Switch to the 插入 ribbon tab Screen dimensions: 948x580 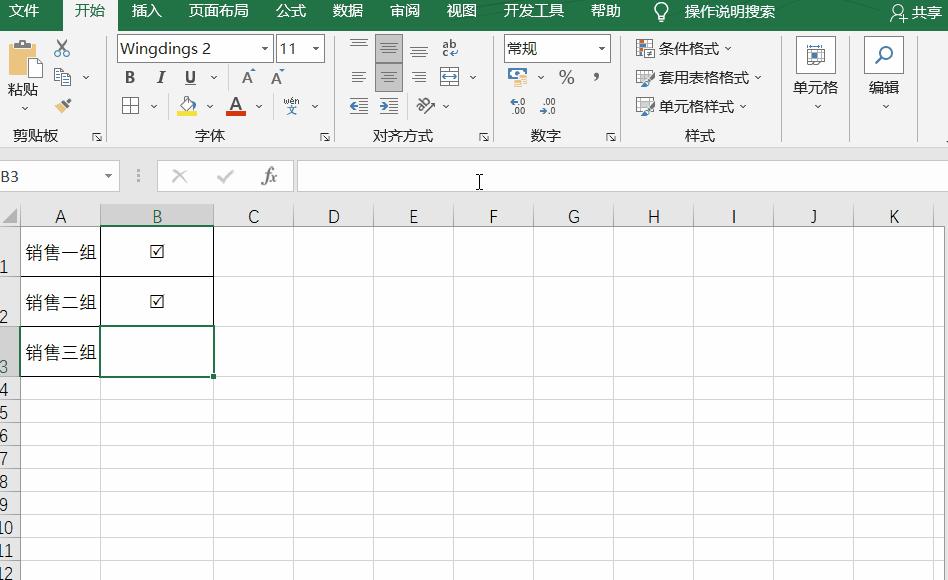(x=146, y=12)
